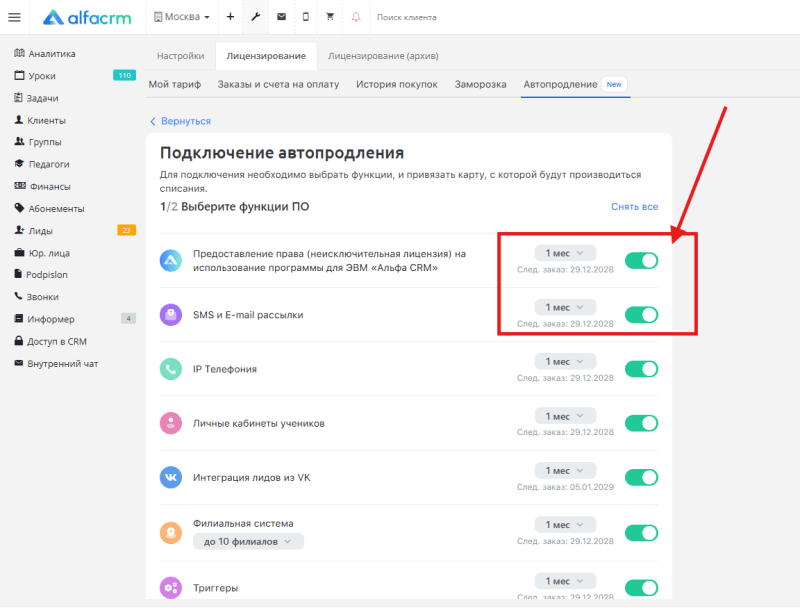Screen dimensions: 800x608
Task: Click the VK integration icon
Action: pyautogui.click(x=171, y=477)
